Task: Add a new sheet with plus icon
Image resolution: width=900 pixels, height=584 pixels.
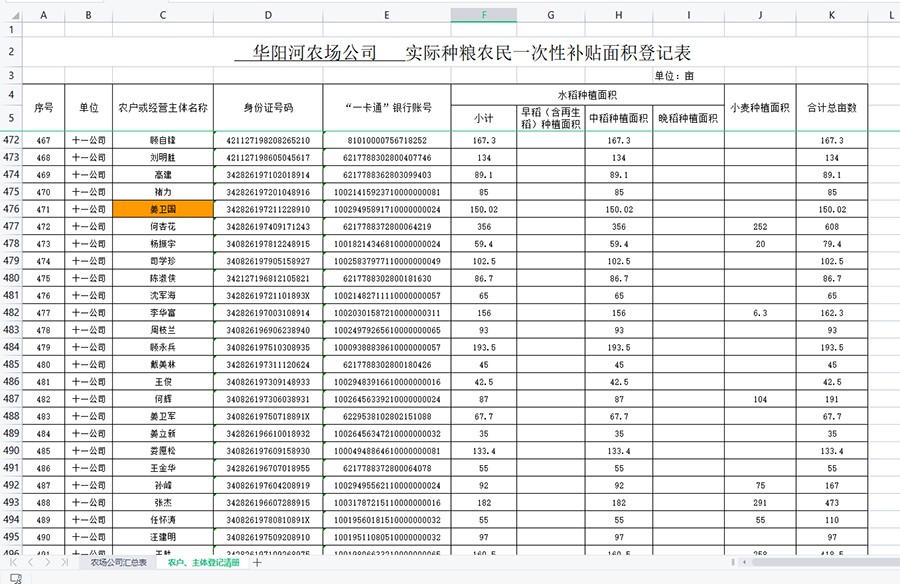Action: 257,563
